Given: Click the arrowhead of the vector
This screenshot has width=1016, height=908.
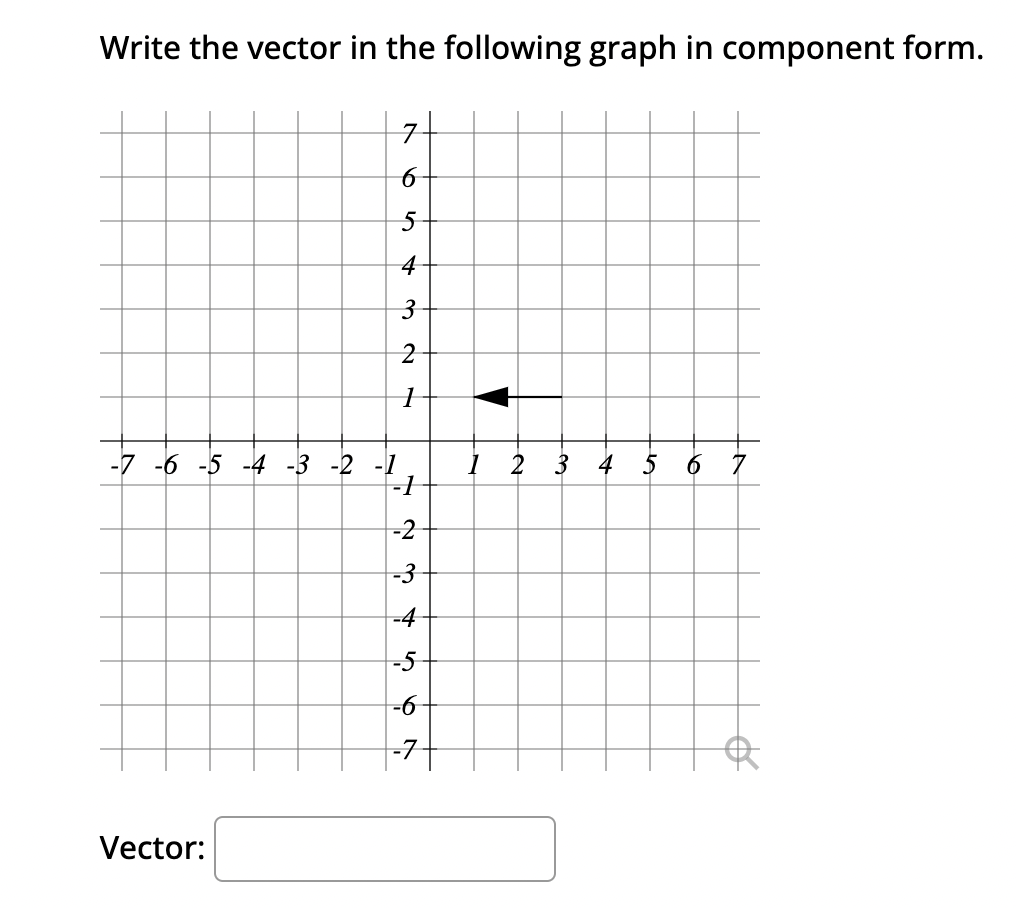Looking at the screenshot, I should (x=488, y=398).
